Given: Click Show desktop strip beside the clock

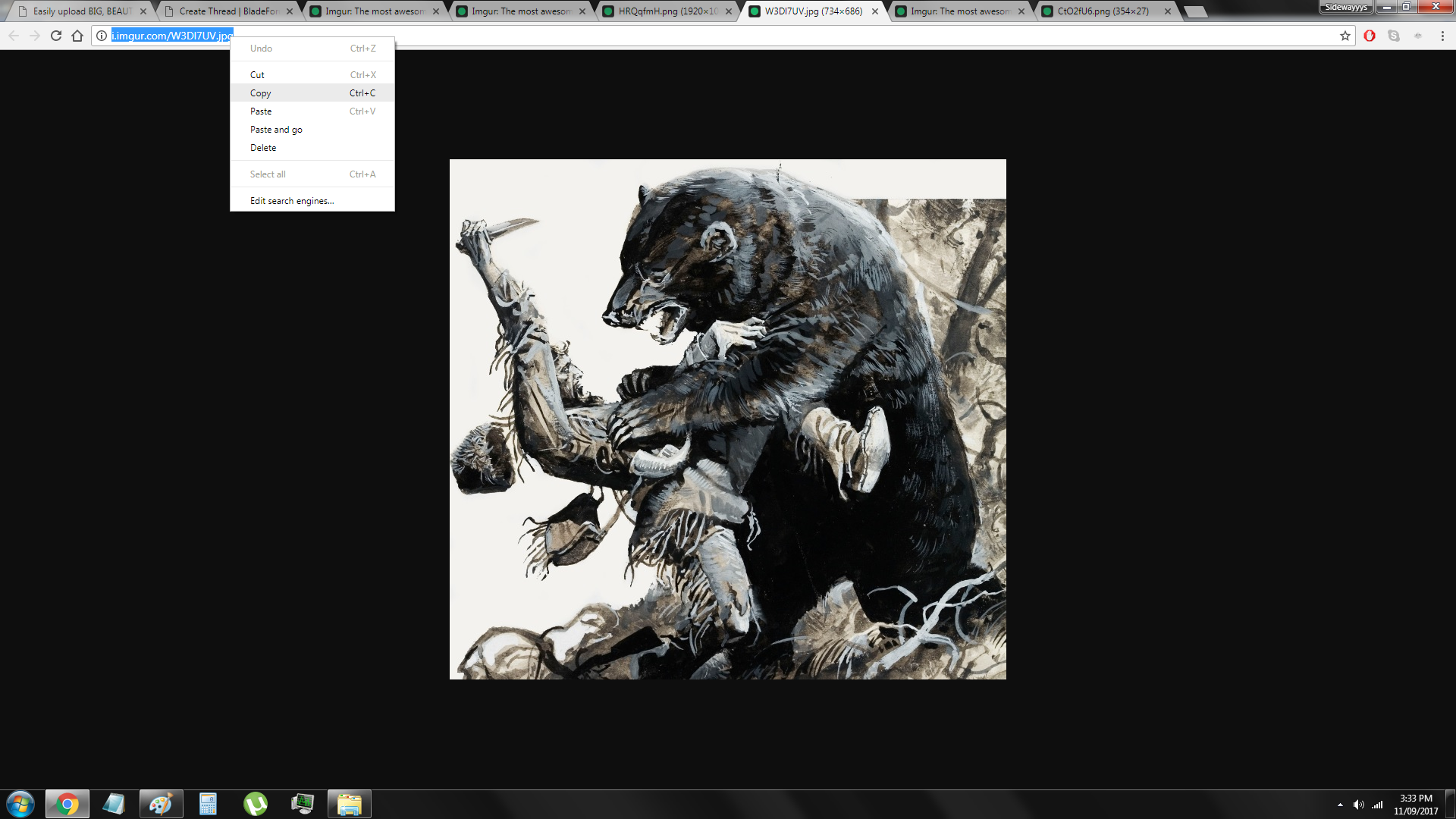Looking at the screenshot, I should tap(1451, 804).
